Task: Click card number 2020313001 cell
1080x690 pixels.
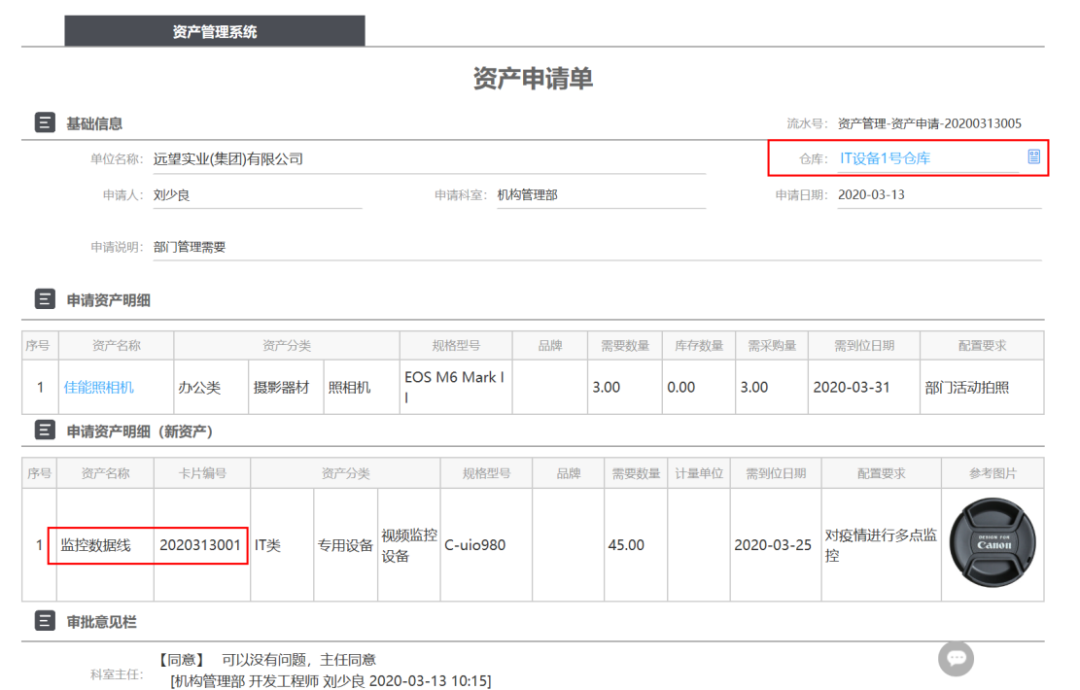Action: point(200,546)
